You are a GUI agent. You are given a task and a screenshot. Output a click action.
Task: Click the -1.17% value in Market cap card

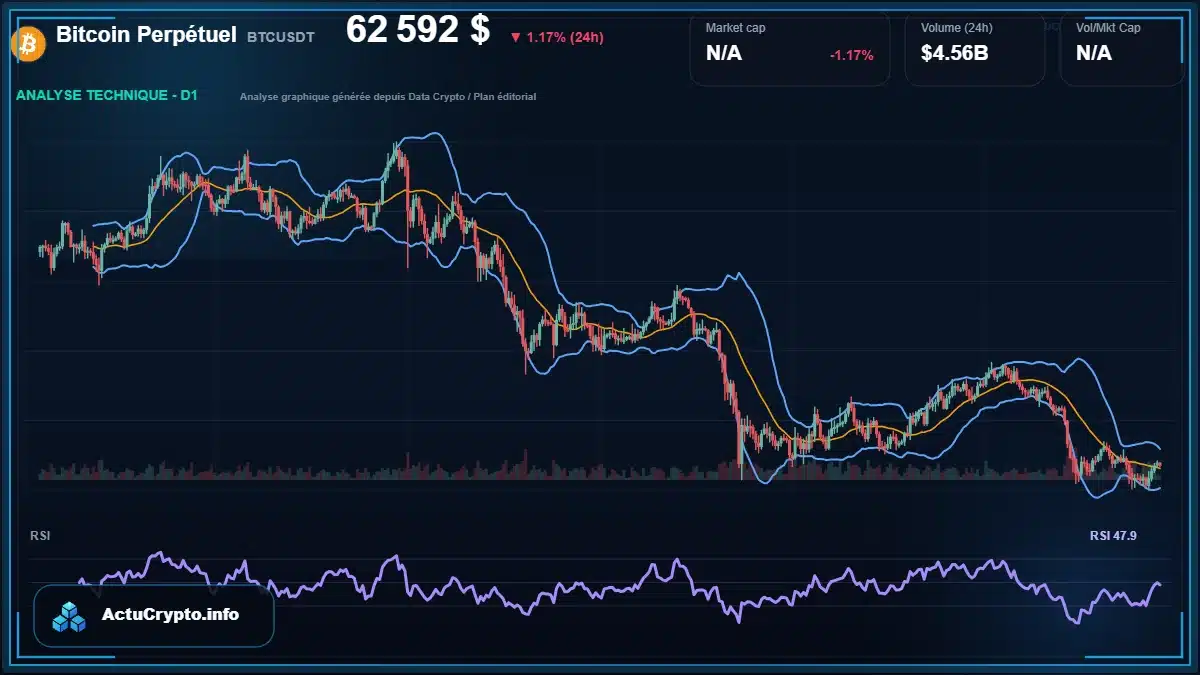click(x=851, y=55)
